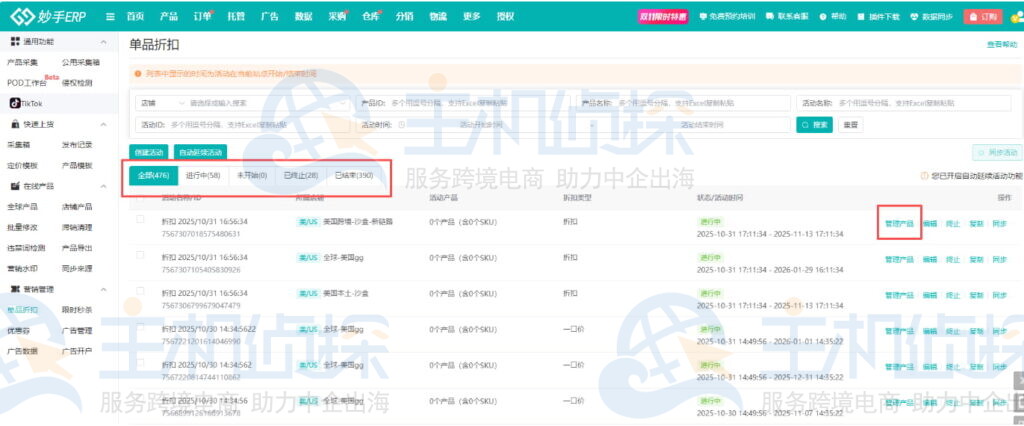The width and height of the screenshot is (1024, 426).
Task: Click 管理产品 for first discount row
Action: click(x=899, y=223)
